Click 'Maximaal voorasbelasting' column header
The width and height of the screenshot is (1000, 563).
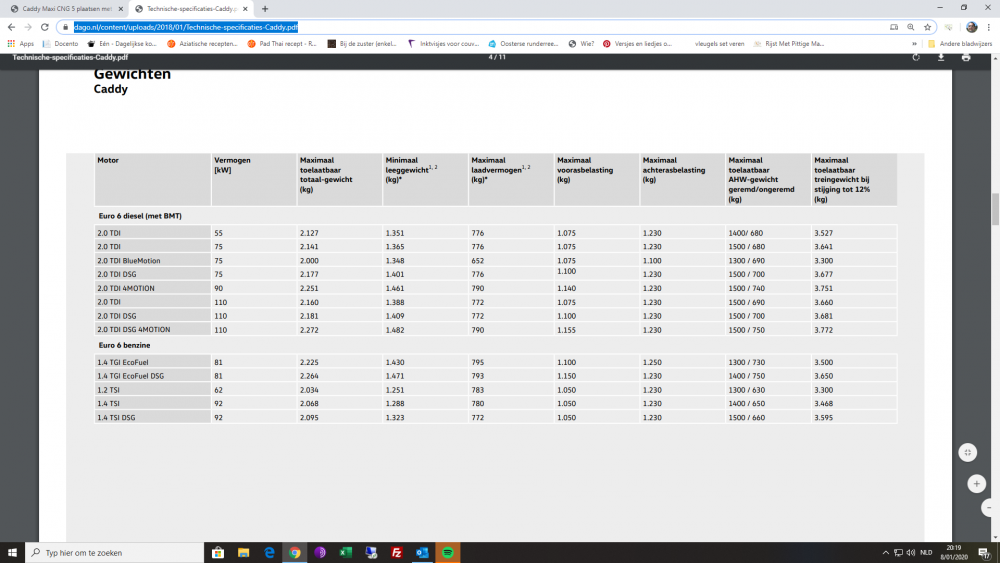pos(596,179)
